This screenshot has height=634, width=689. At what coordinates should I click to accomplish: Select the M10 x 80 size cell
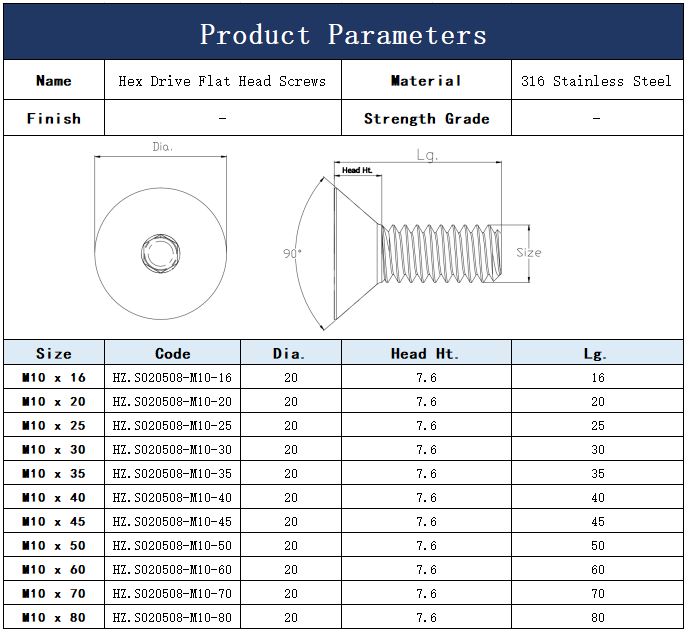coord(54,617)
